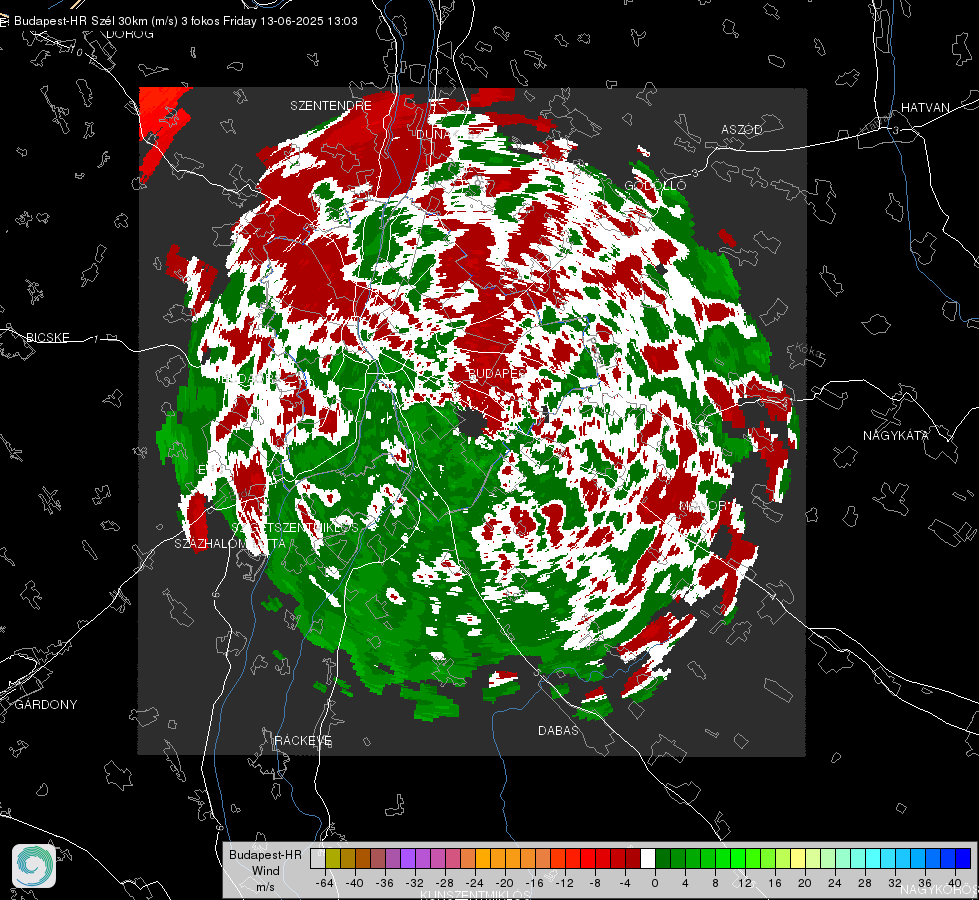Click the -8 value on the legend scale
The image size is (979, 900).
tap(594, 883)
